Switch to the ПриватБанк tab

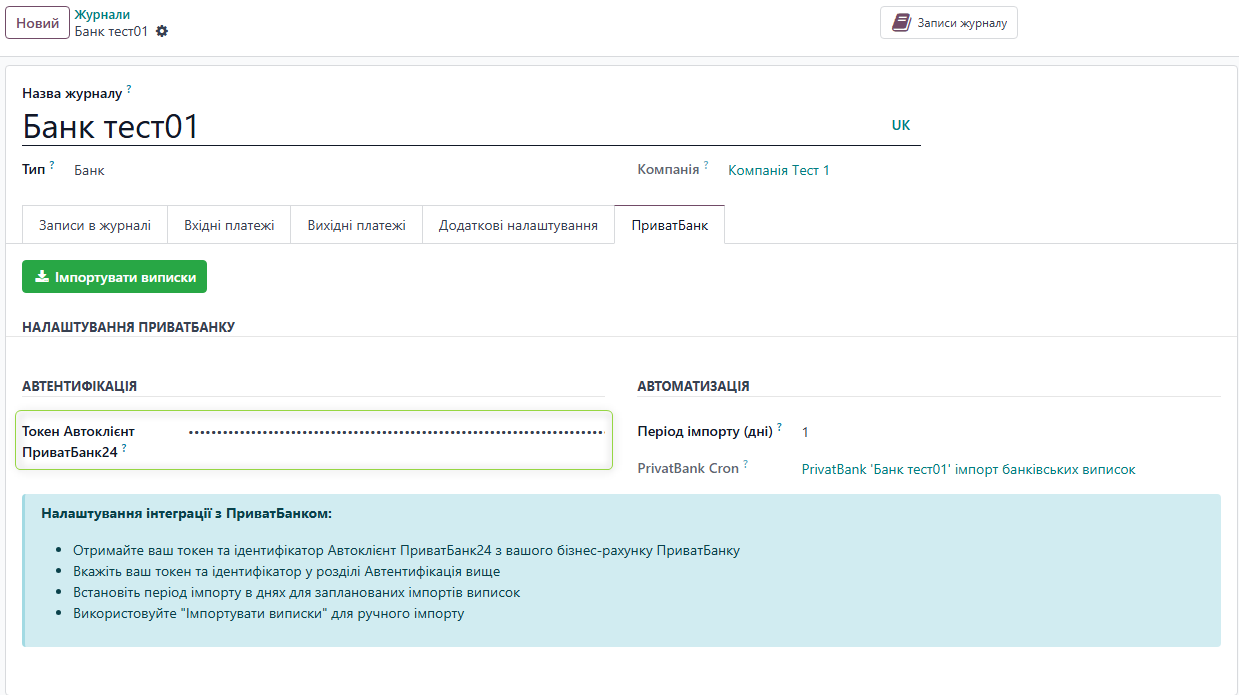[x=668, y=224]
